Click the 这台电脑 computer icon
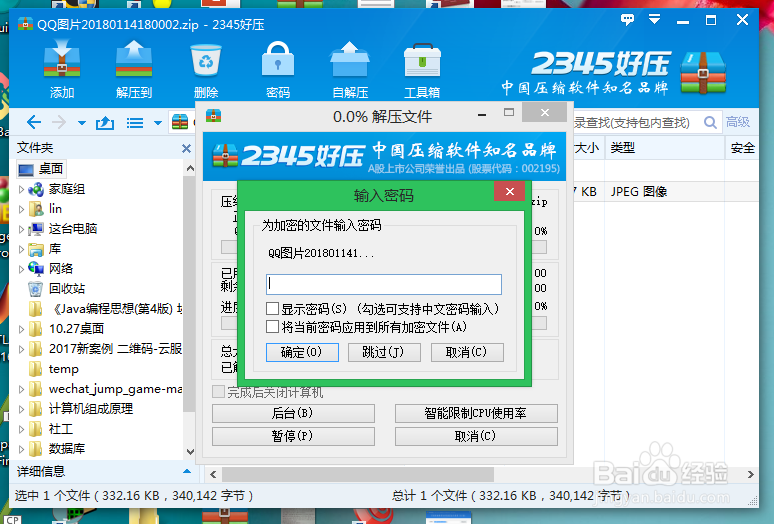 pyautogui.click(x=36, y=229)
